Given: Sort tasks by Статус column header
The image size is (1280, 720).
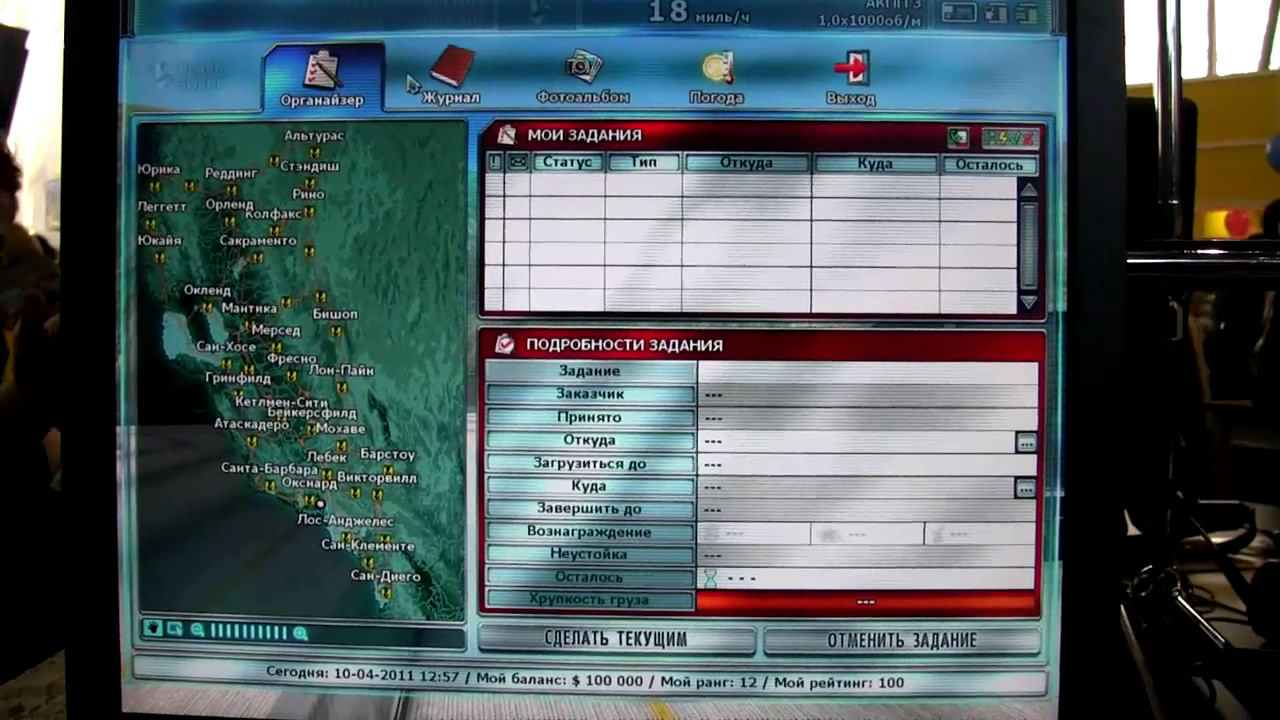Looking at the screenshot, I should (567, 163).
